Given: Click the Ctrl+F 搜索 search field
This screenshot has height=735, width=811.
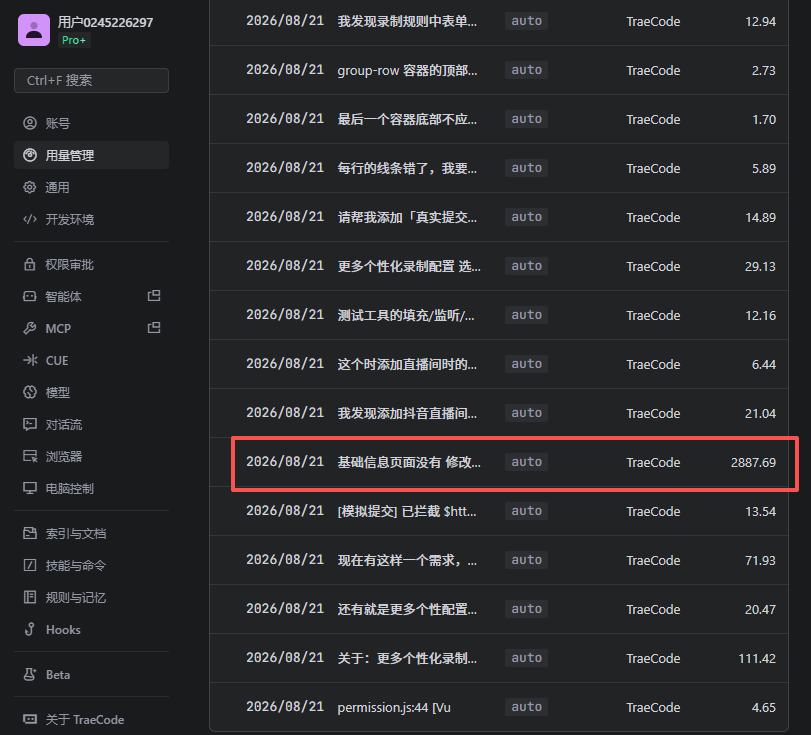Looking at the screenshot, I should click(x=91, y=81).
